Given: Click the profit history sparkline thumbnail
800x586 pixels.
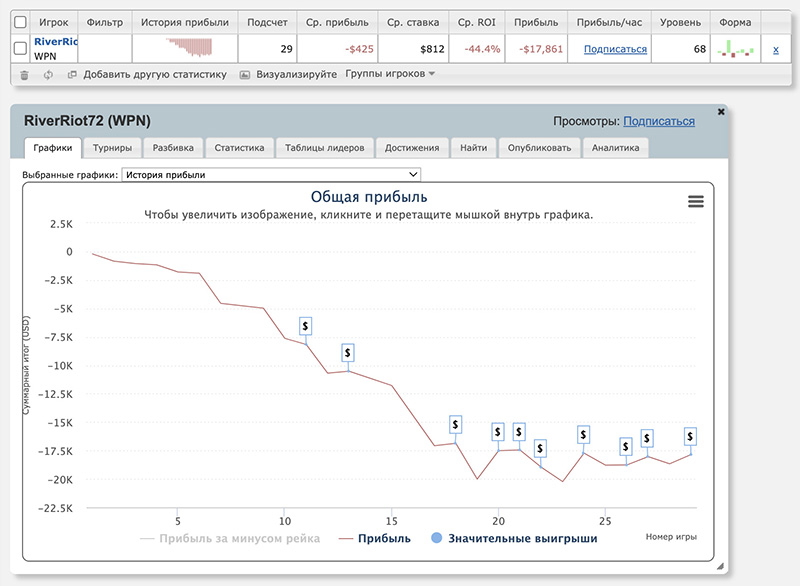Looking at the screenshot, I should [190, 47].
